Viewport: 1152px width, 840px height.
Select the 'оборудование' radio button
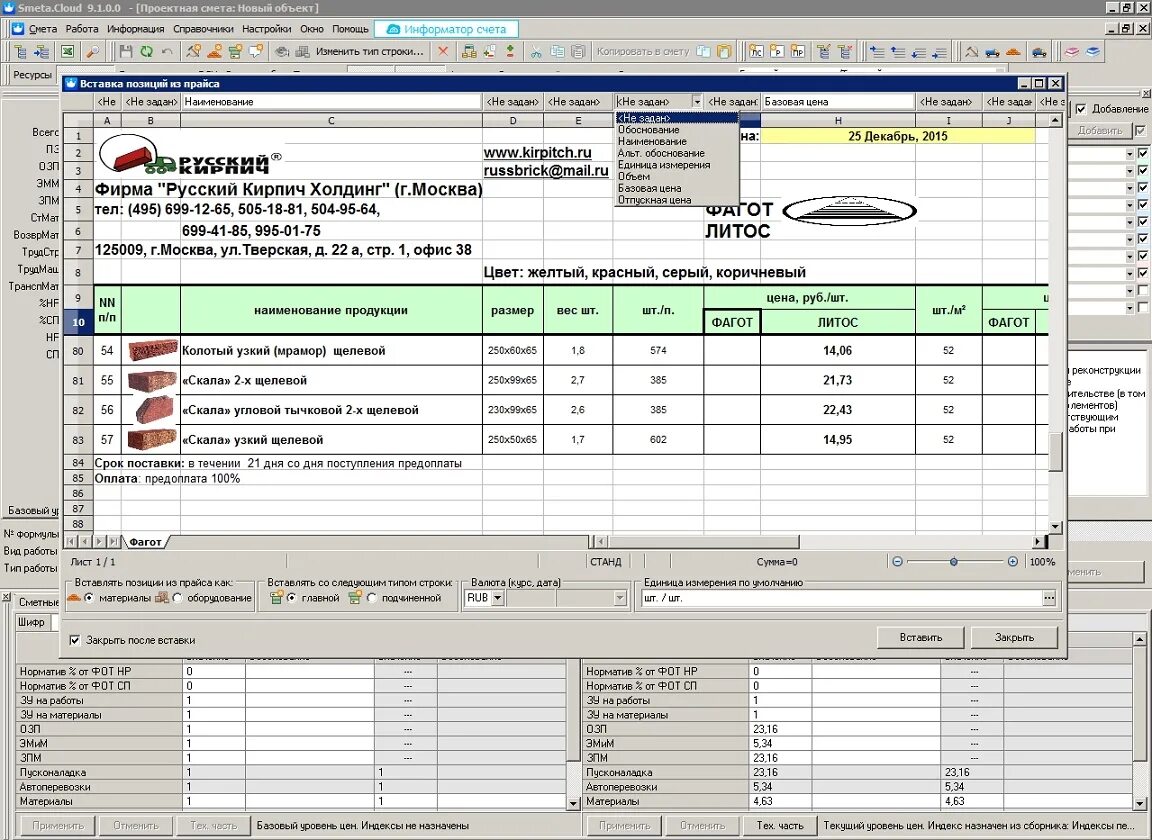(177, 598)
